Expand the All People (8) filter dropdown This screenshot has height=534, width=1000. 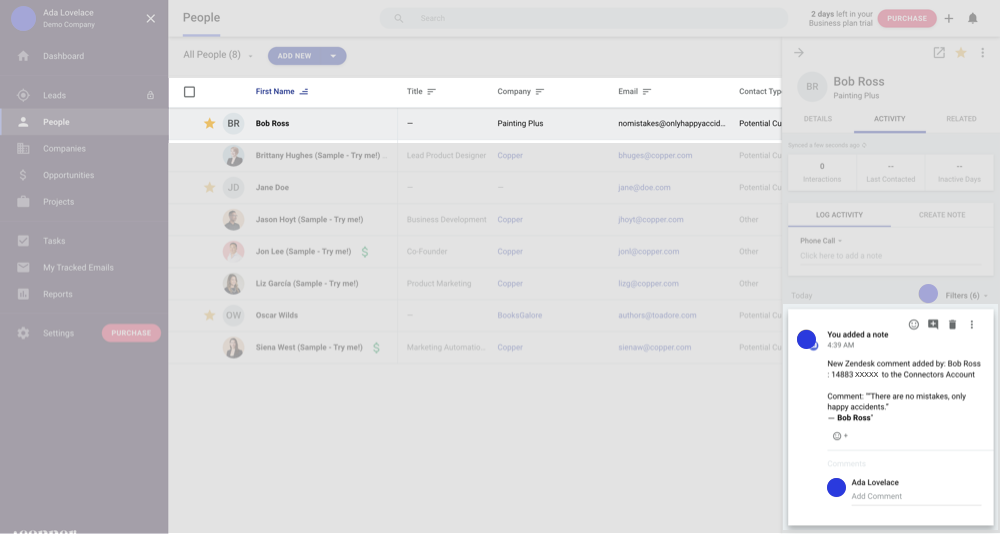click(251, 56)
